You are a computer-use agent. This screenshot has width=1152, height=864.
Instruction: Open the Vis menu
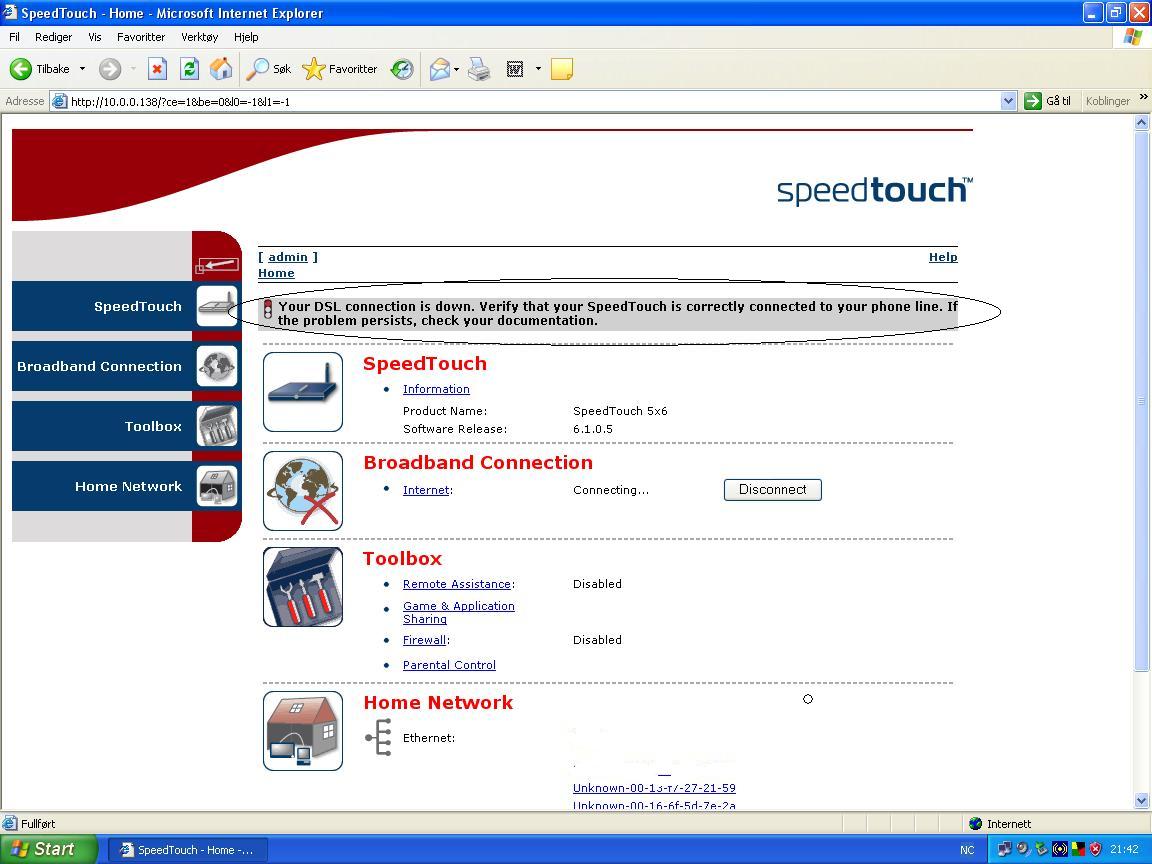[x=95, y=37]
